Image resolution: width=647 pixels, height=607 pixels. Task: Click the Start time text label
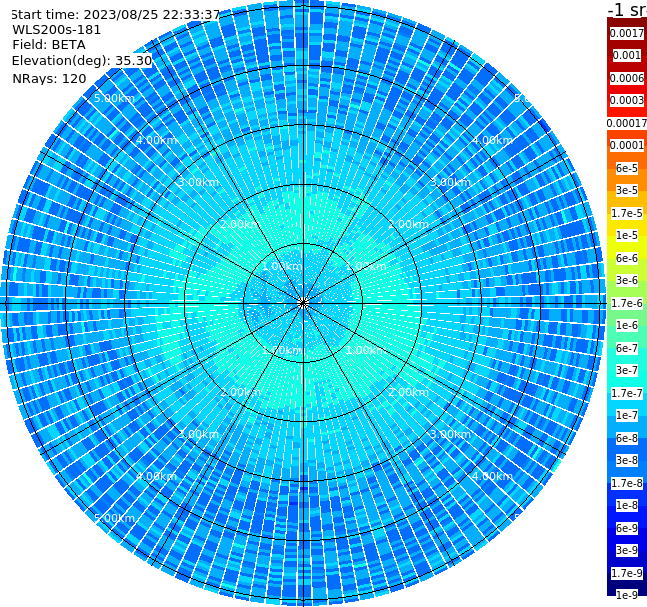click(x=116, y=15)
